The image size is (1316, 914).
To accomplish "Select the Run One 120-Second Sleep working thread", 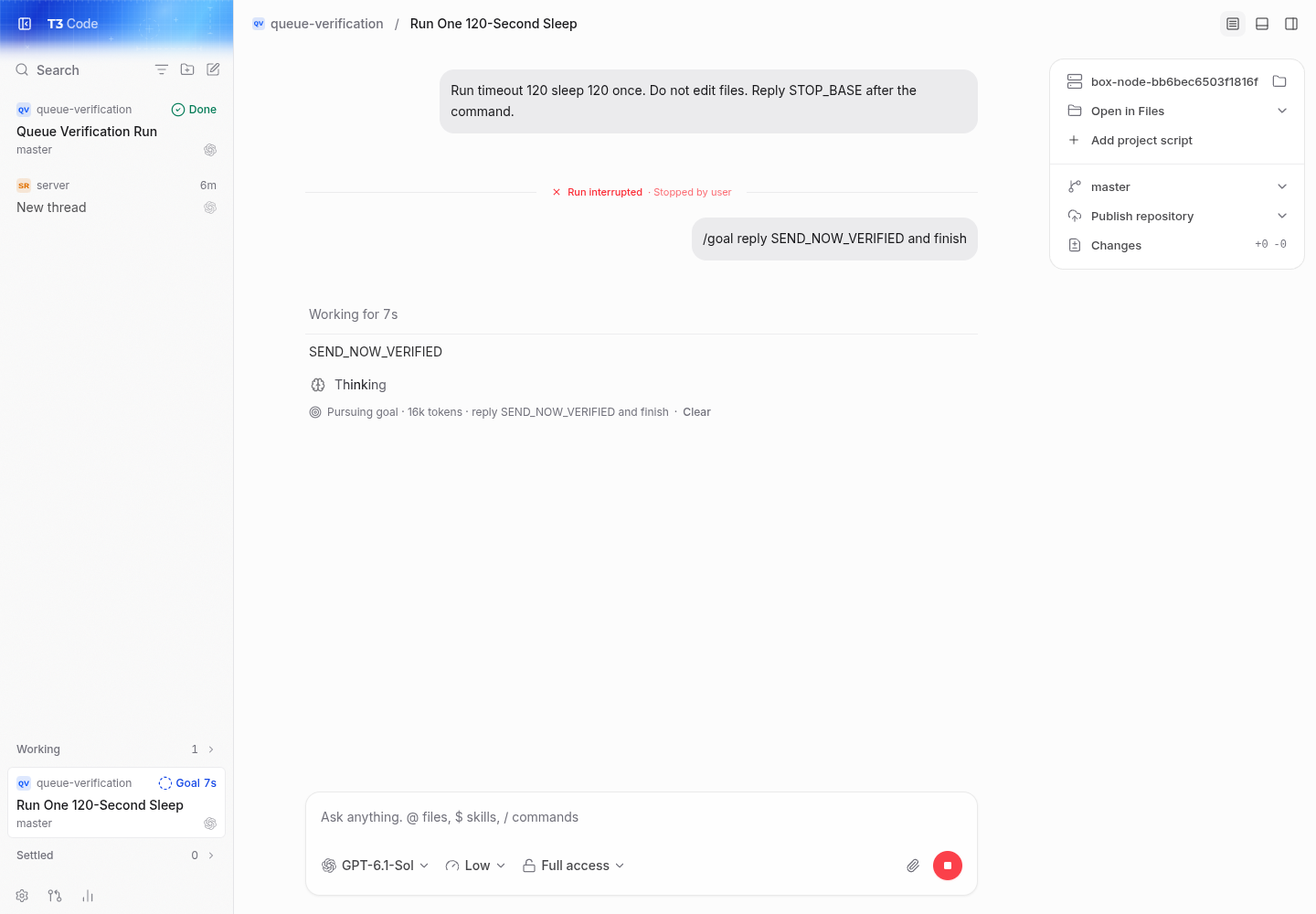I will coord(116,803).
